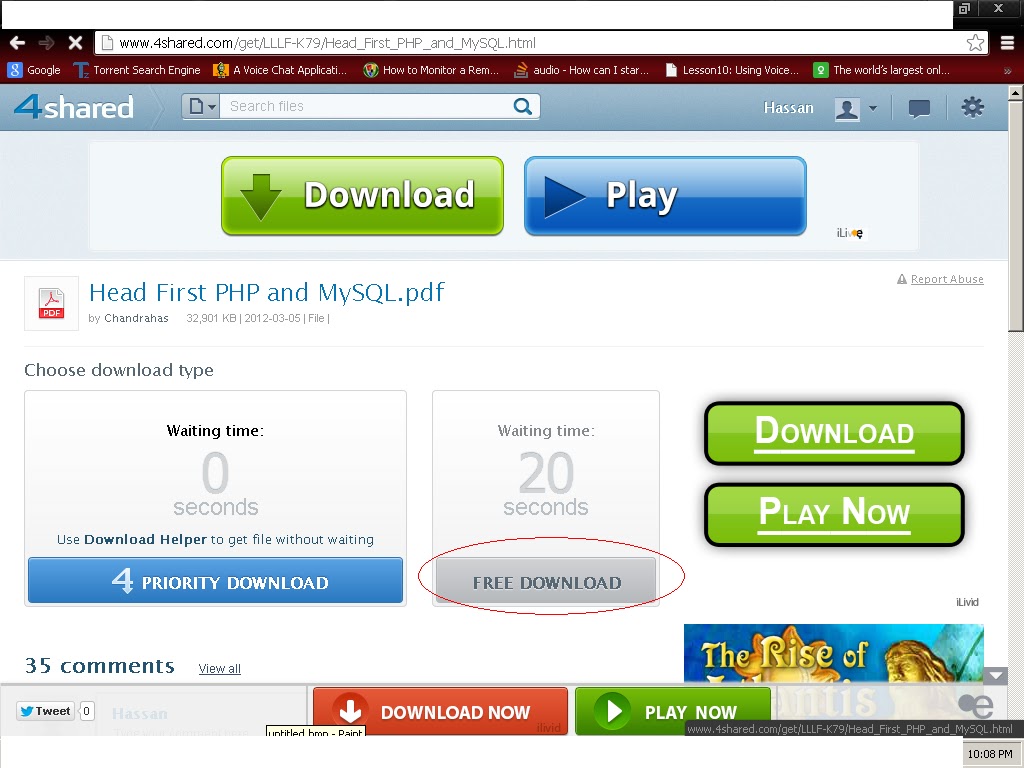Click the green PLAY NOW sidebar button

click(x=834, y=514)
